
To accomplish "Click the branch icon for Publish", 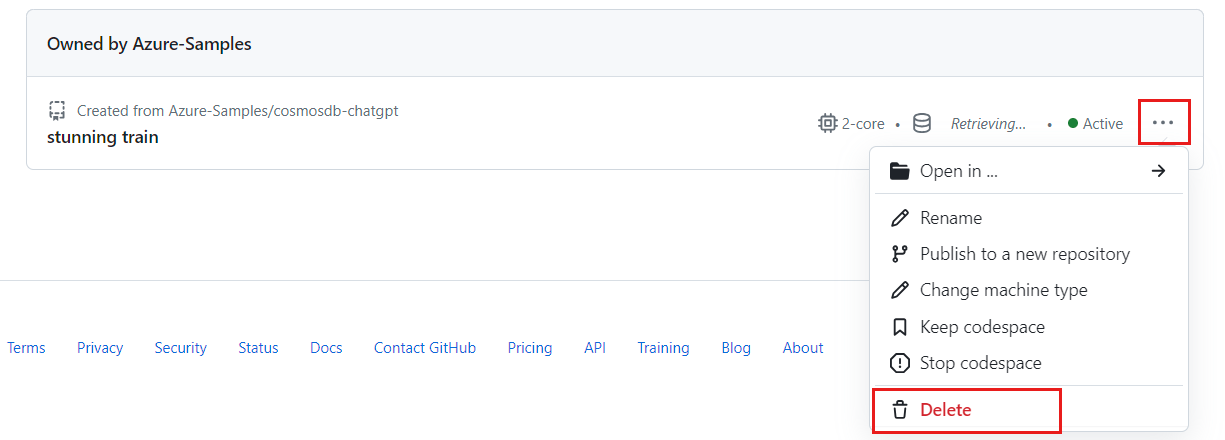I will coord(900,254).
